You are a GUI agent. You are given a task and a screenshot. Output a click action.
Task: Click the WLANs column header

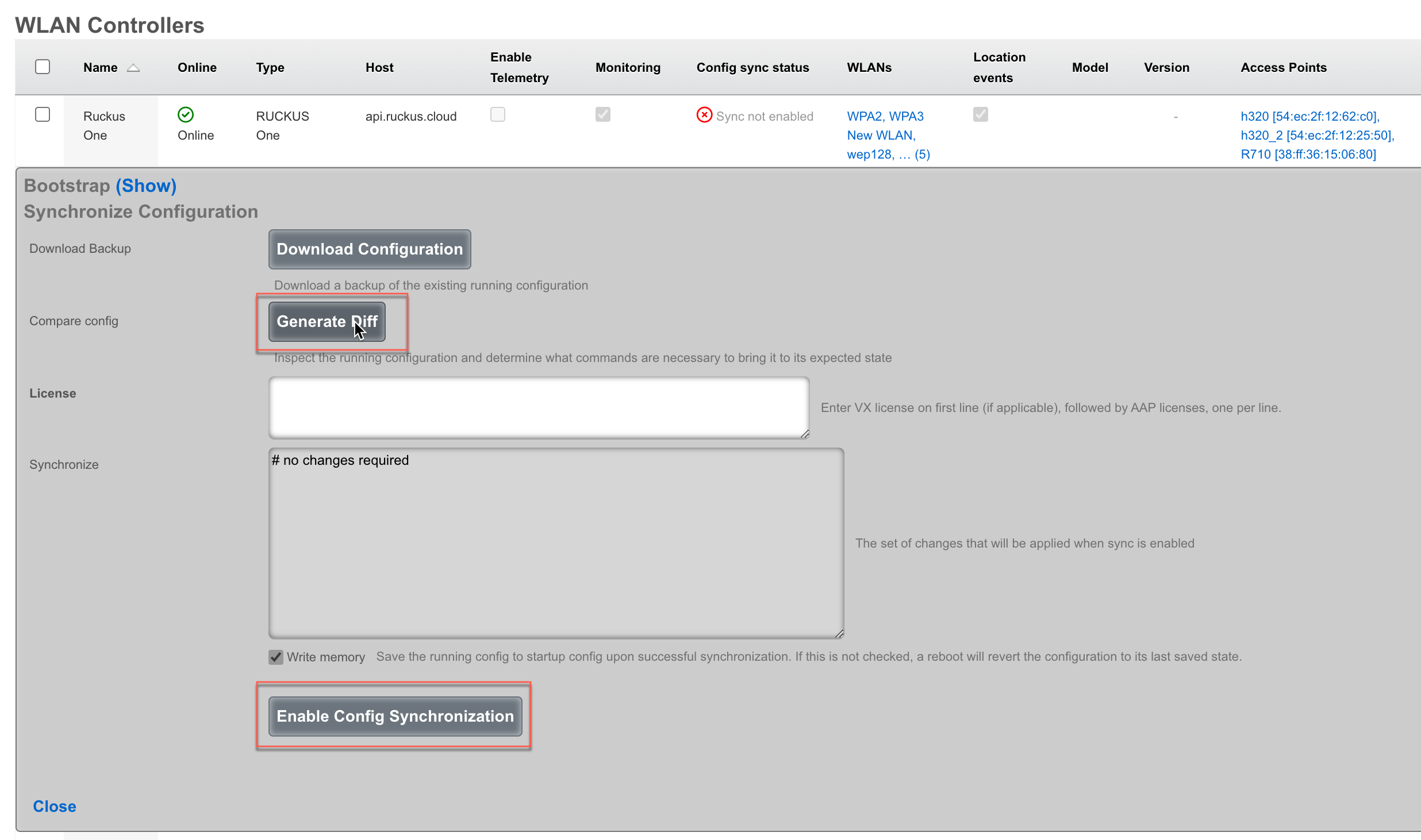click(869, 67)
